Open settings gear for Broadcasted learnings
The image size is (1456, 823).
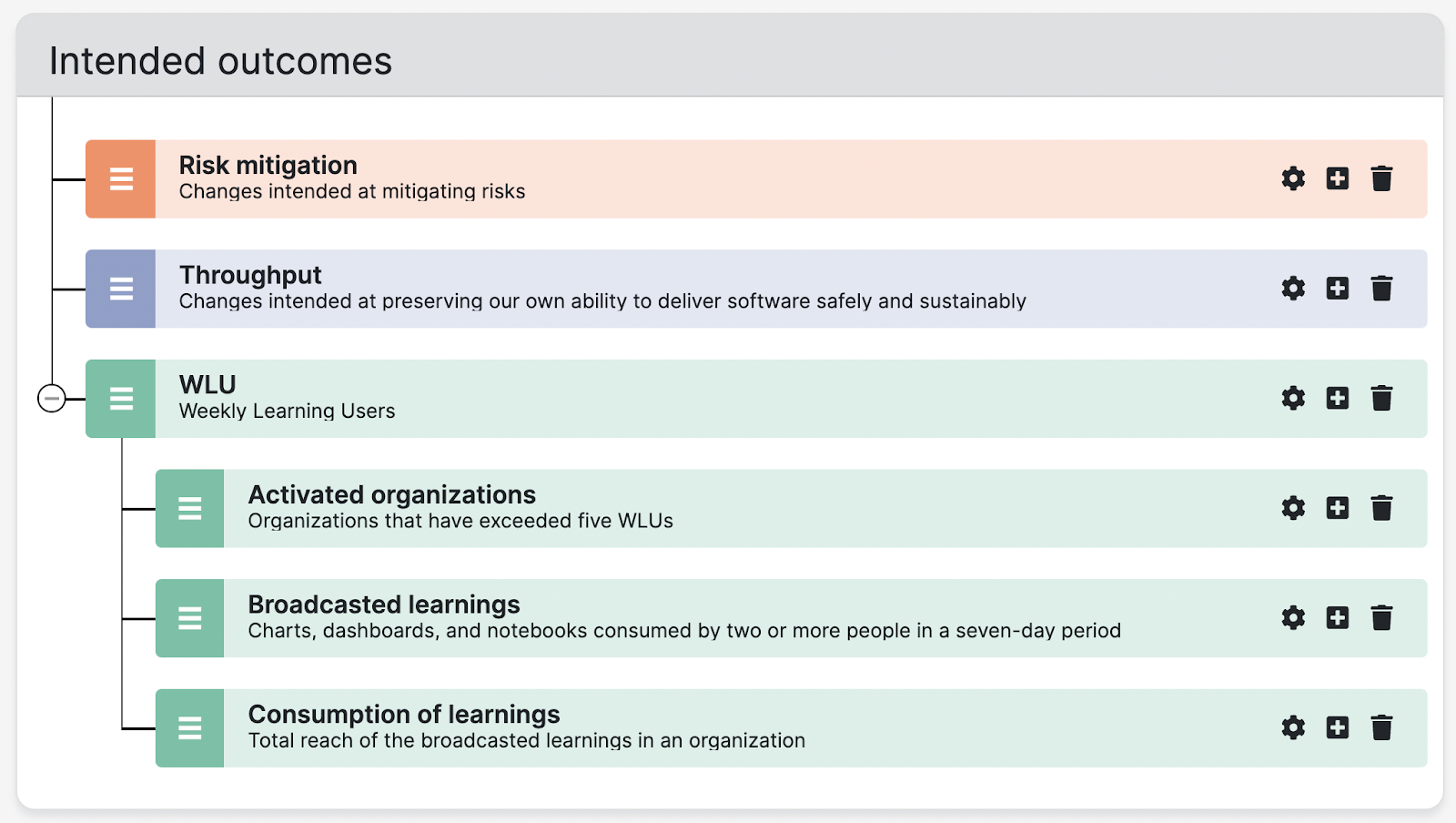click(1293, 618)
